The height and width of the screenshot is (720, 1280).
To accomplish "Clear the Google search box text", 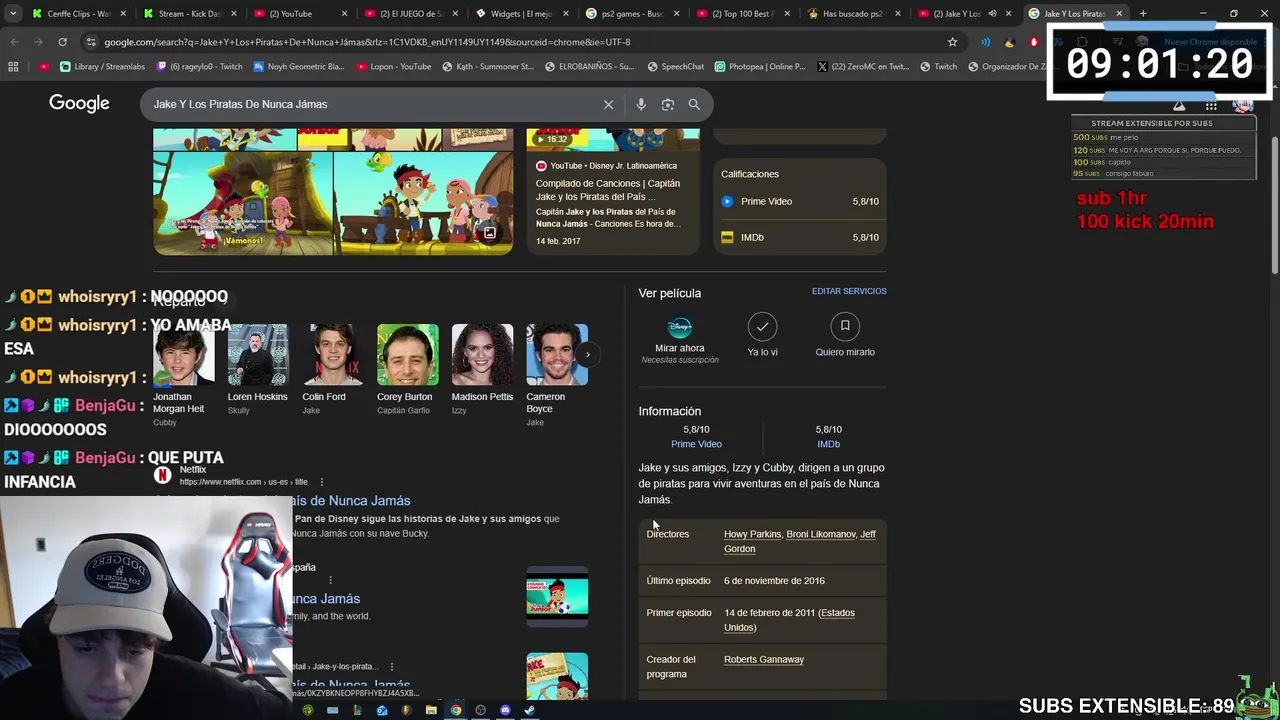I will 608,104.
